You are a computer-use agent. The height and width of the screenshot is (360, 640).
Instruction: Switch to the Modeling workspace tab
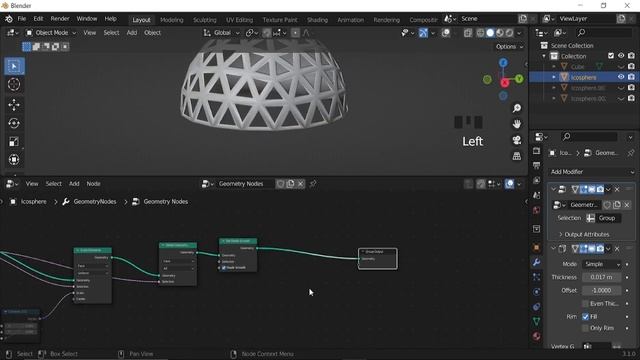[x=171, y=20]
